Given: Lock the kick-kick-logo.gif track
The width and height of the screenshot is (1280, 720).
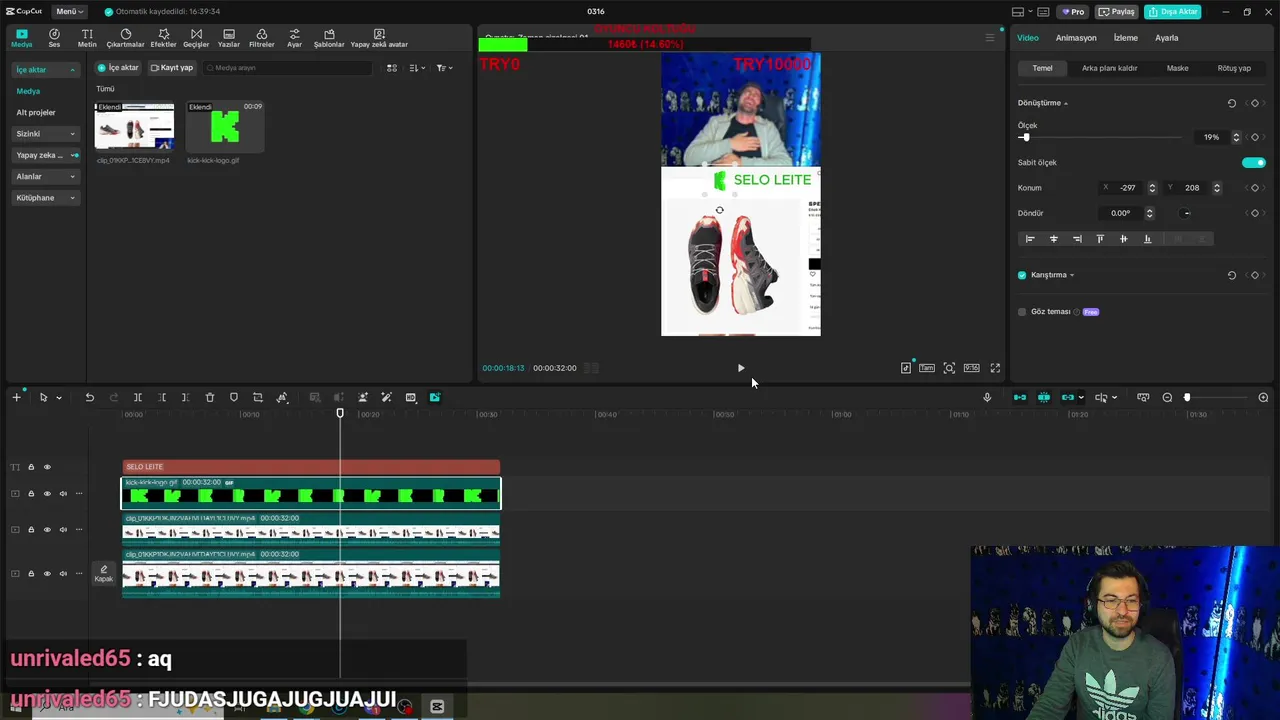Looking at the screenshot, I should click(x=31, y=493).
